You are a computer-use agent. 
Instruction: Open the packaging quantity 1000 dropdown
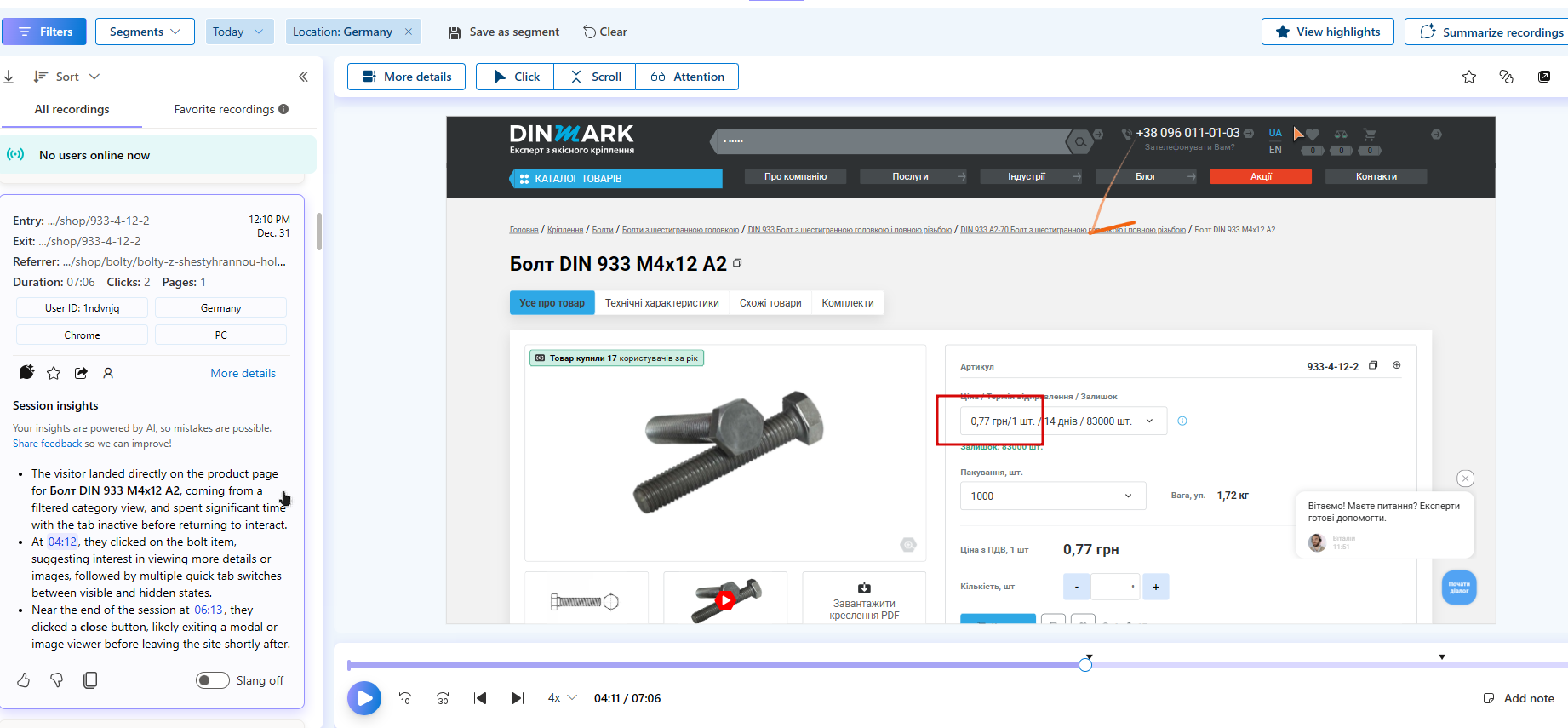[1053, 496]
